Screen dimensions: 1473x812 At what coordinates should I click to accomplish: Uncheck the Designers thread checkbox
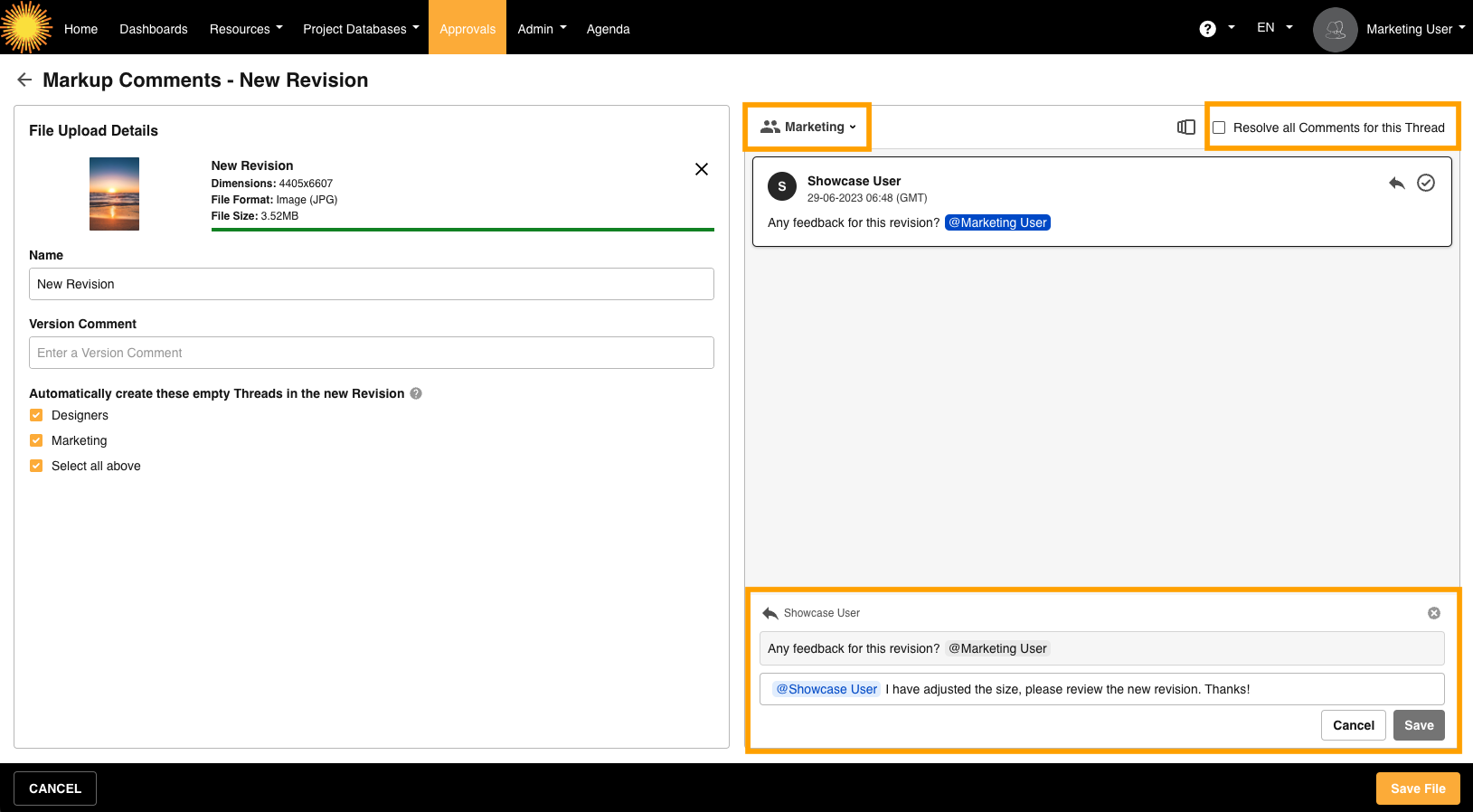point(36,415)
